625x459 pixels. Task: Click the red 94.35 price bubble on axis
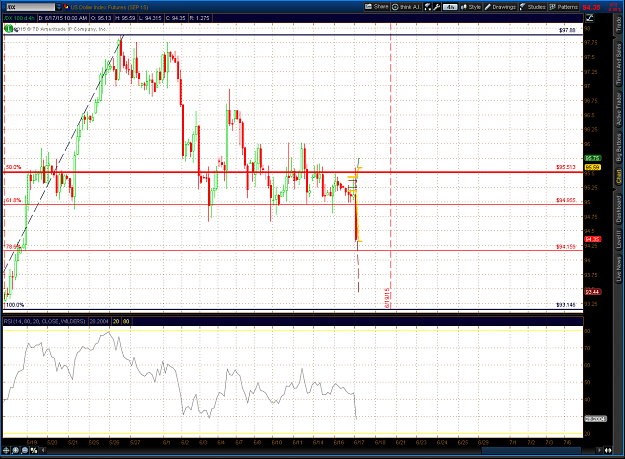pos(593,239)
